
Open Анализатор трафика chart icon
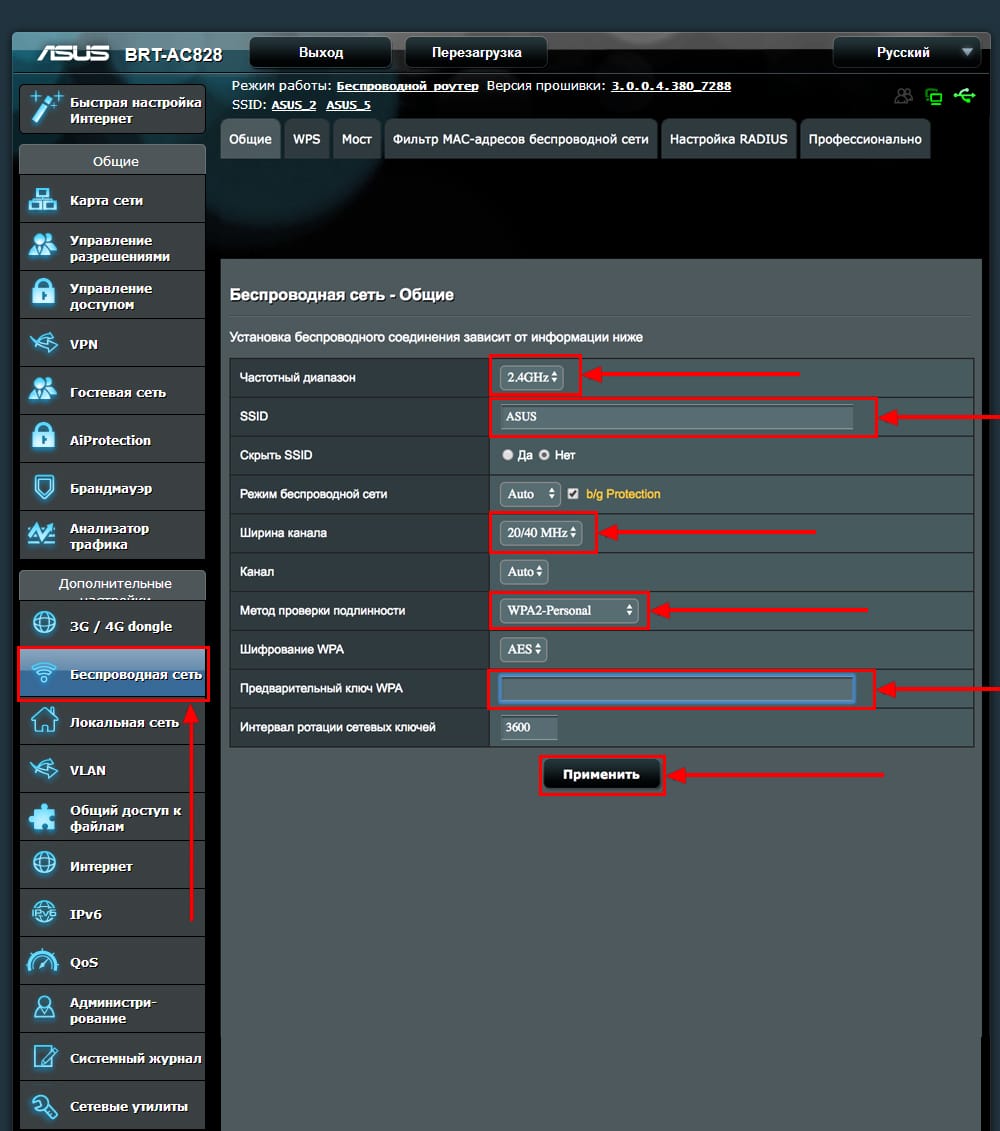pyautogui.click(x=42, y=535)
